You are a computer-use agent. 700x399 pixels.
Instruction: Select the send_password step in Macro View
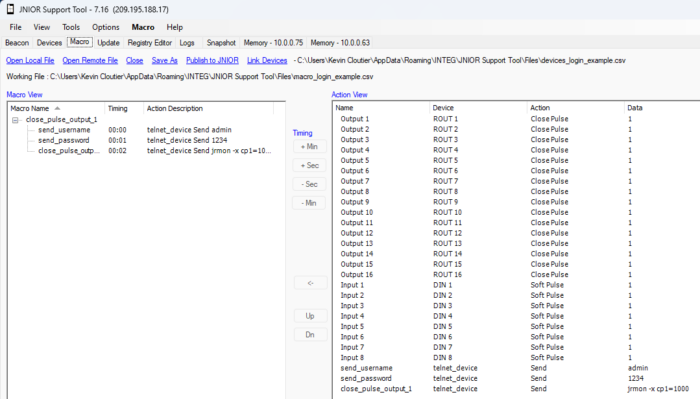pos(64,140)
